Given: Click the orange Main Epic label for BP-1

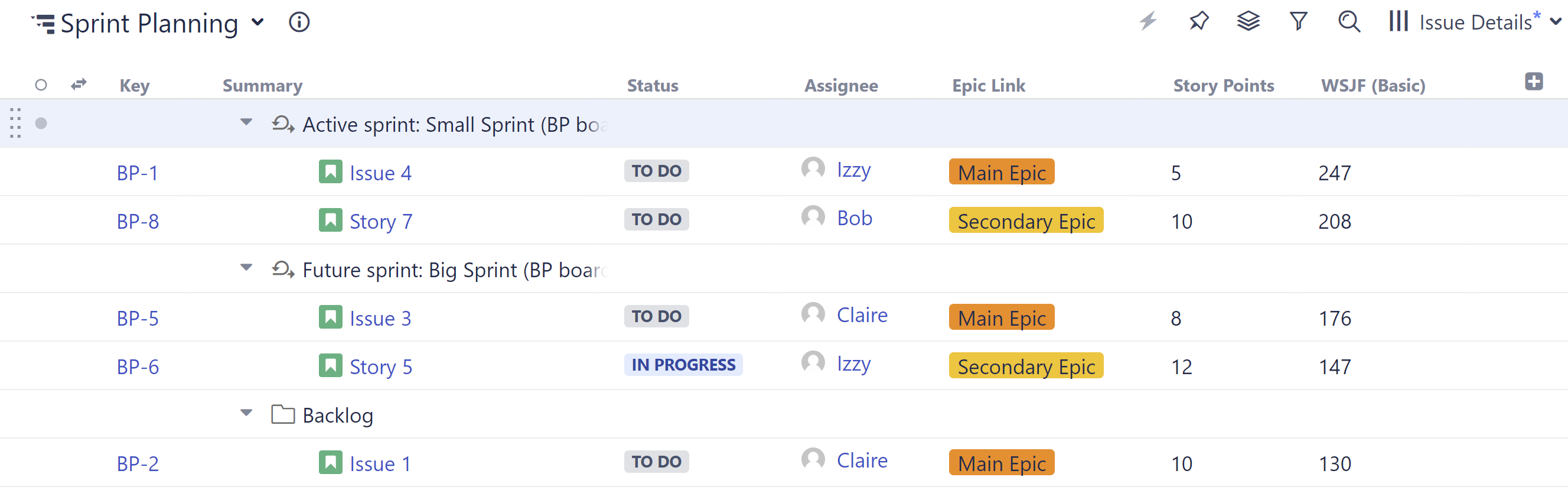Looking at the screenshot, I should 1001,173.
